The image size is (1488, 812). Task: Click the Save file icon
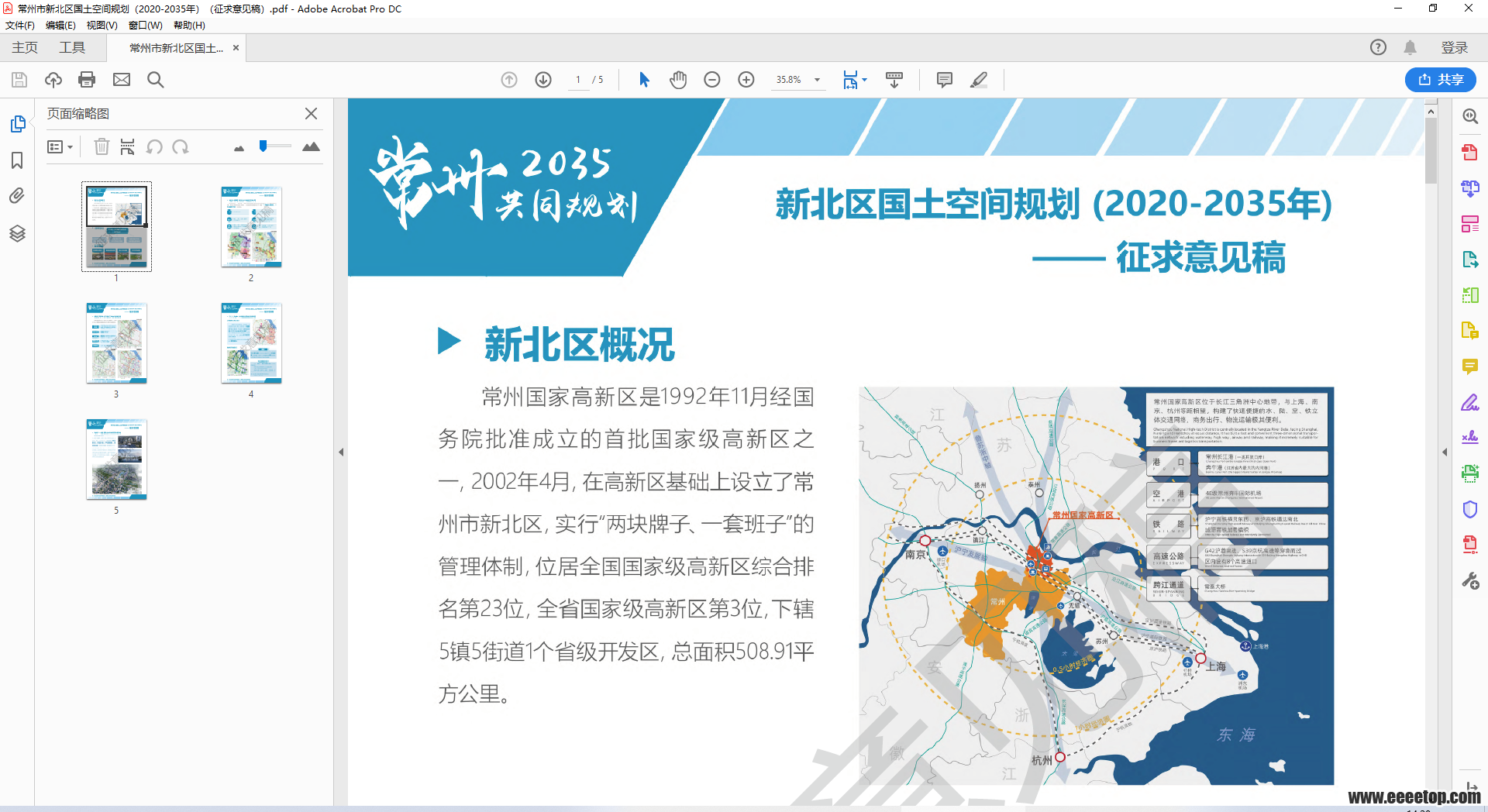[19, 80]
